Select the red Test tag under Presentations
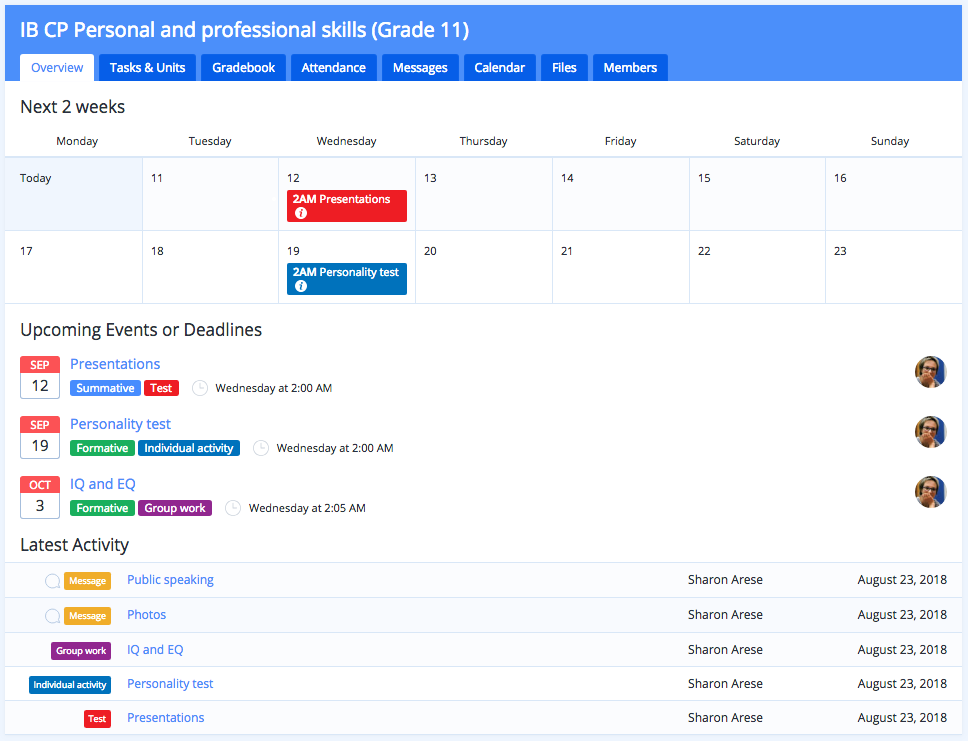This screenshot has height=741, width=968. (161, 388)
